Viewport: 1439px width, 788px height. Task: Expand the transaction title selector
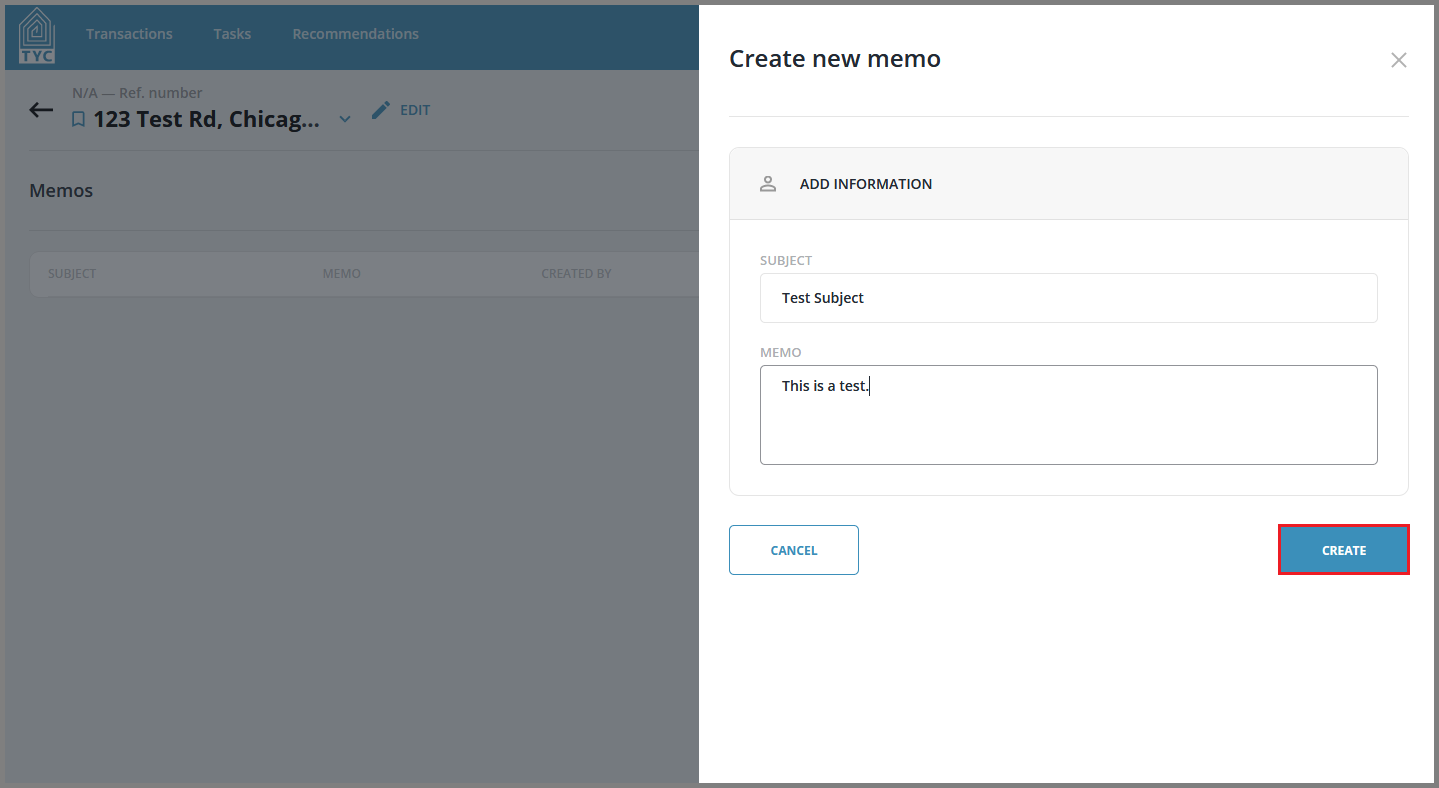coord(344,117)
